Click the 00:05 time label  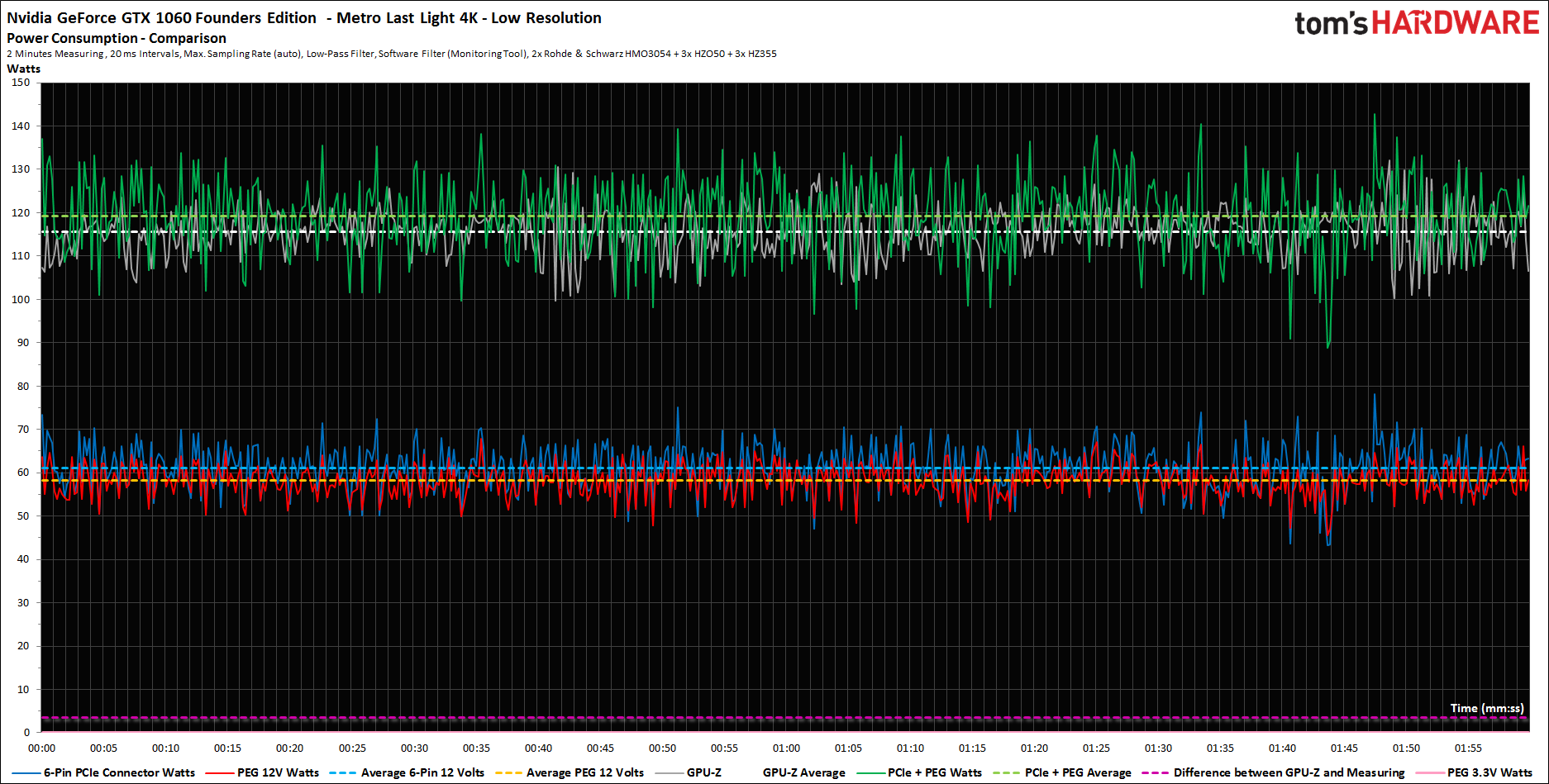click(104, 748)
